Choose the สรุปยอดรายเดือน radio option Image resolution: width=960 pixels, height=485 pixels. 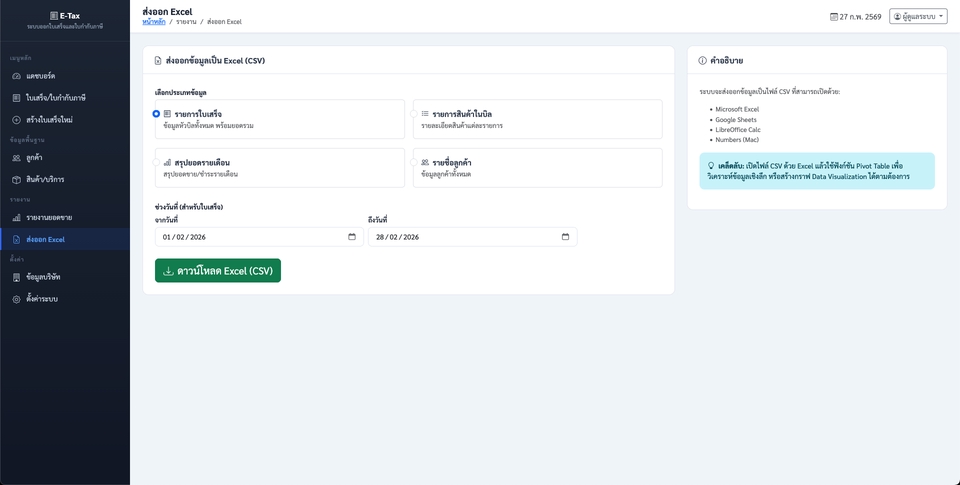157,162
